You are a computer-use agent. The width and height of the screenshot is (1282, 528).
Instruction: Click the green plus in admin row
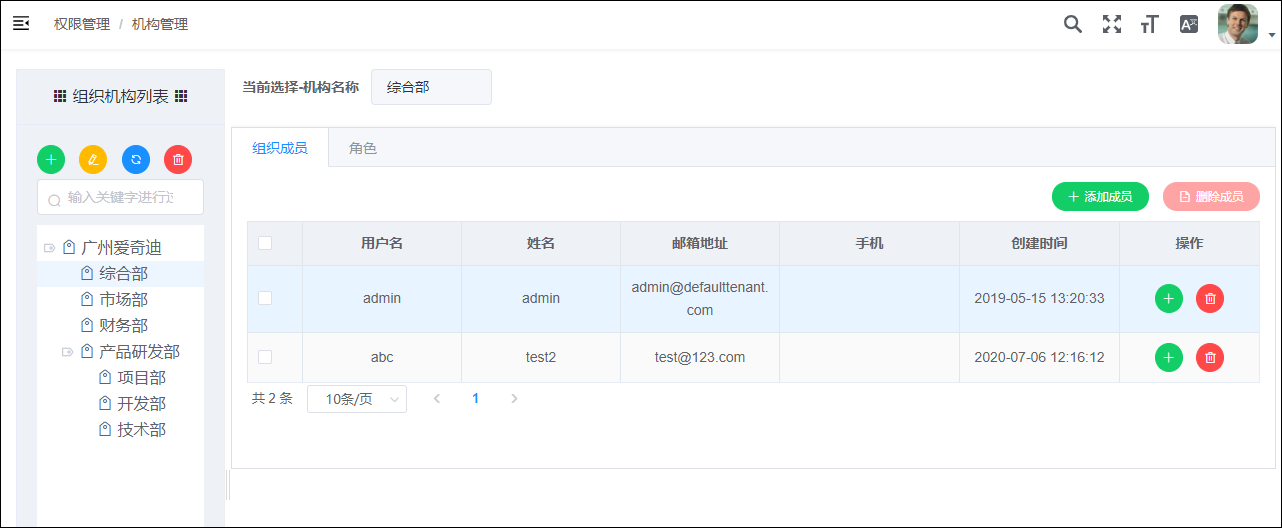[x=1169, y=298]
